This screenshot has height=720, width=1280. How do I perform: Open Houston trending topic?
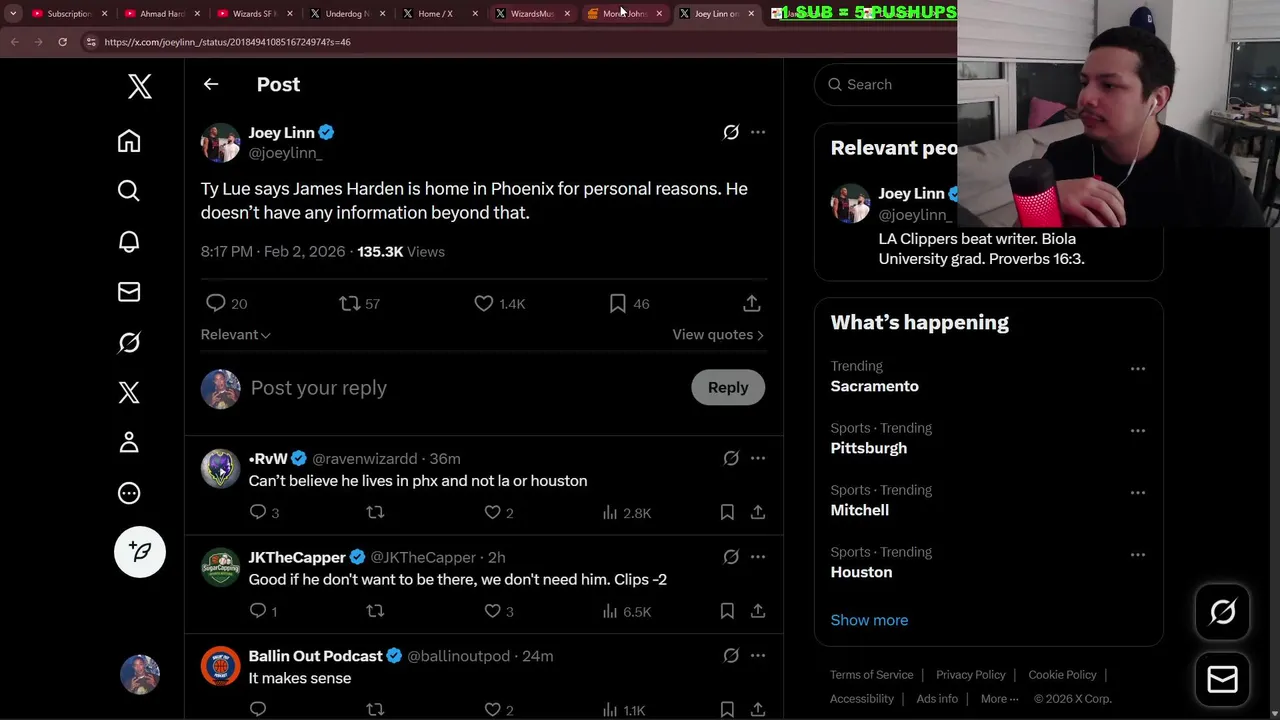click(x=861, y=572)
